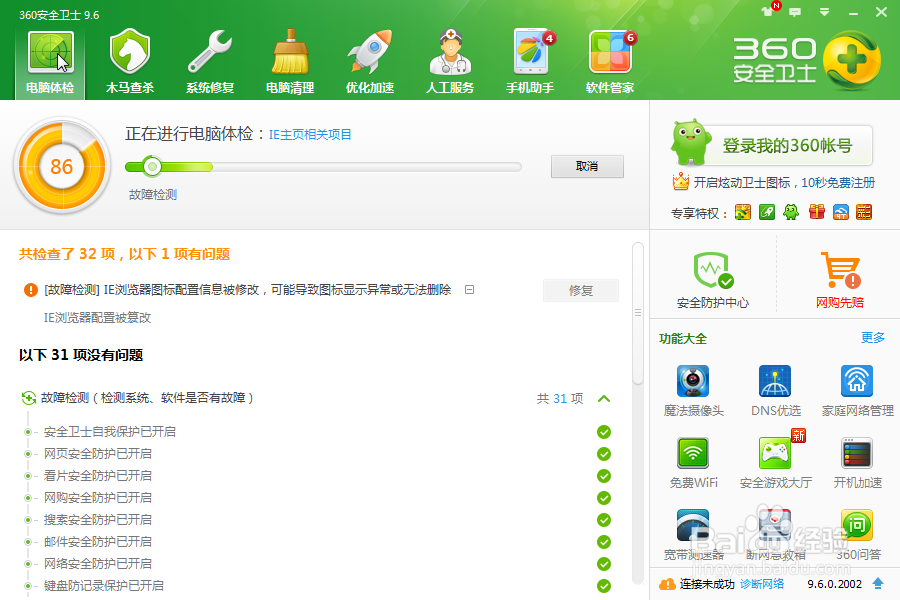Screen dimensions: 900x600
Task: Click the 更多 link in 功能大全
Action: coord(872,338)
